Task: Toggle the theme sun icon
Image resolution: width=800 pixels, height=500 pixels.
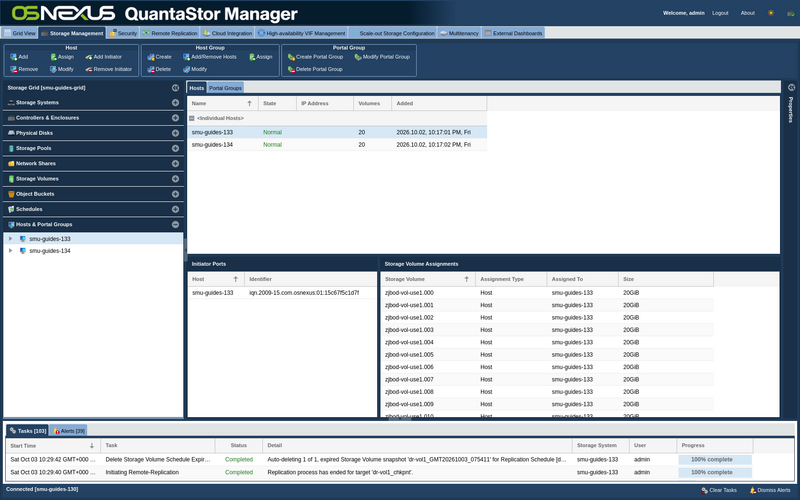Action: (771, 13)
